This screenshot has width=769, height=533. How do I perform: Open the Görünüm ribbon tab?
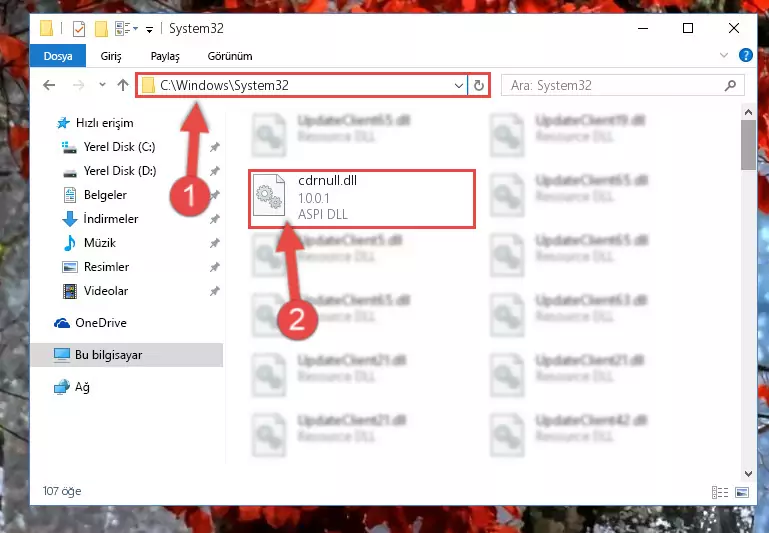pos(230,56)
